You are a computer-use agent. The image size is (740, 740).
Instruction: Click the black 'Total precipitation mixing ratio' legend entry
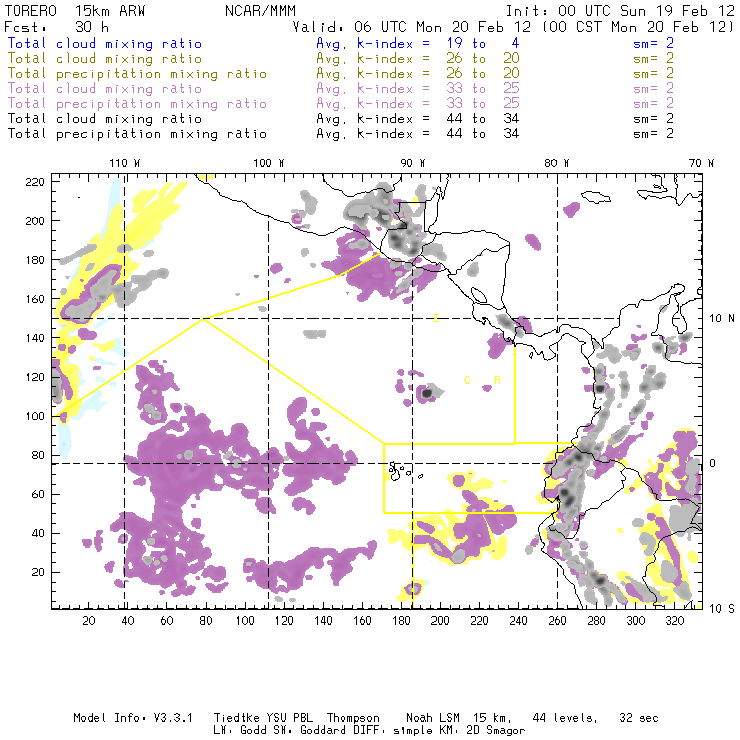137,134
